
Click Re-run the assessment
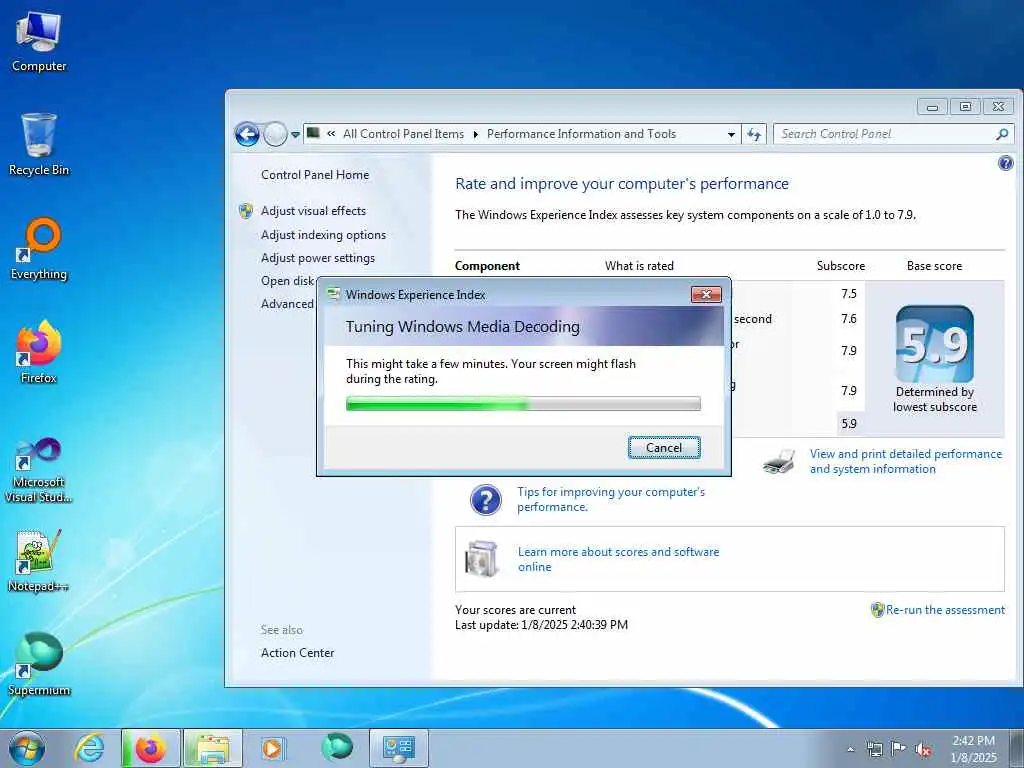[x=945, y=610]
